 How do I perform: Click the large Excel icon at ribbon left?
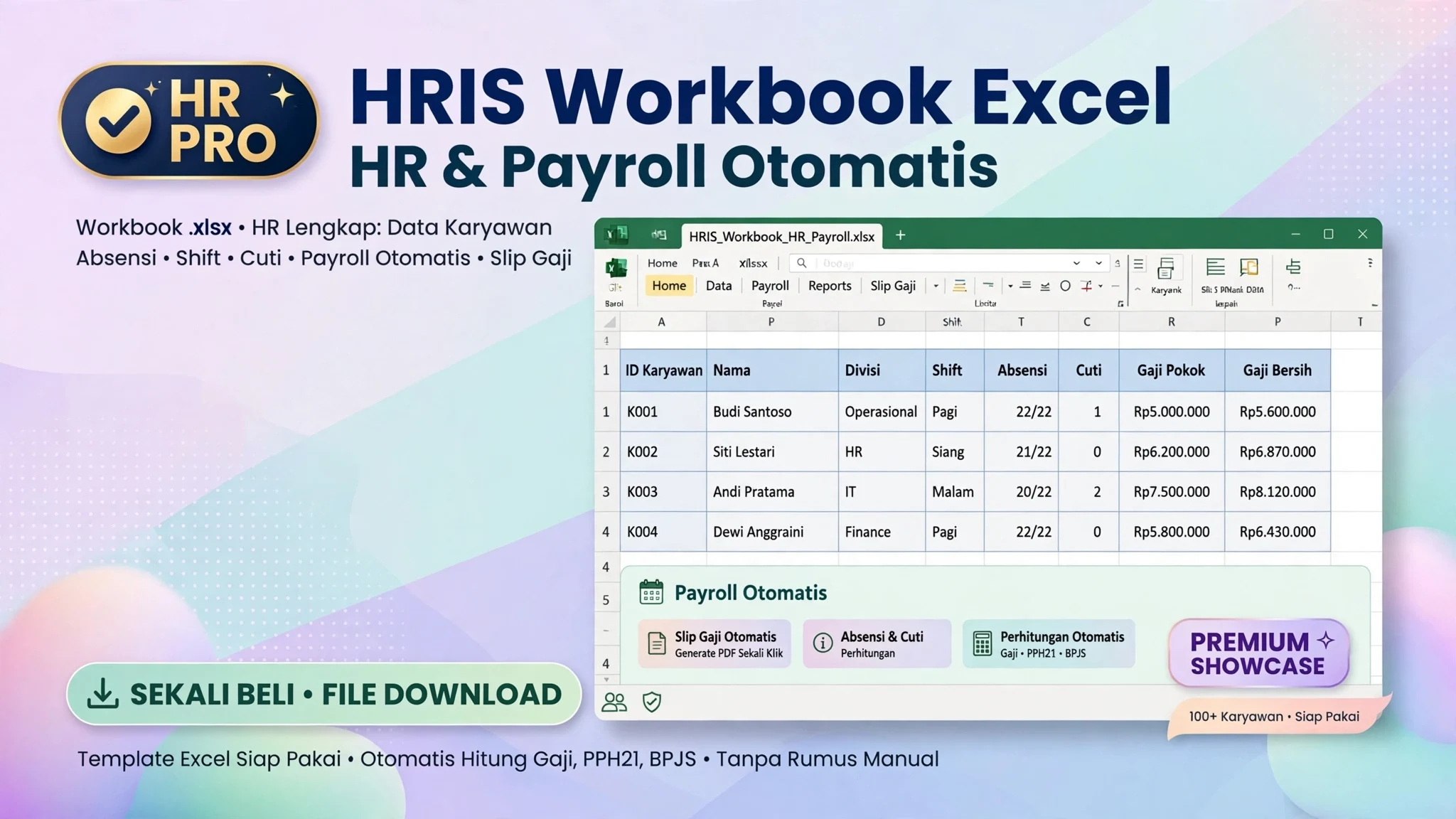point(616,269)
